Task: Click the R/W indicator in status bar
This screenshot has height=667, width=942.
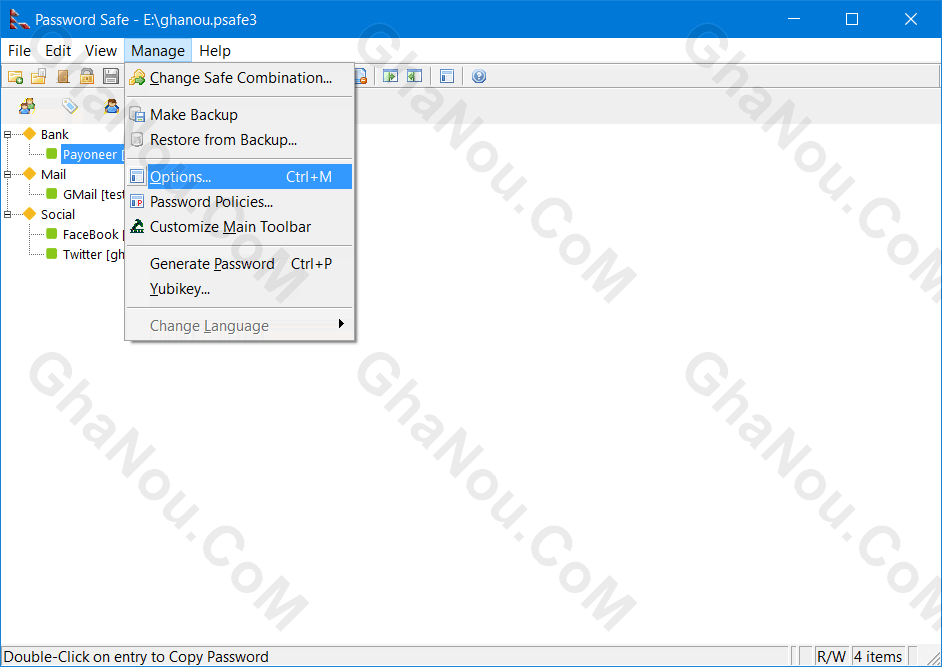Action: (x=831, y=657)
